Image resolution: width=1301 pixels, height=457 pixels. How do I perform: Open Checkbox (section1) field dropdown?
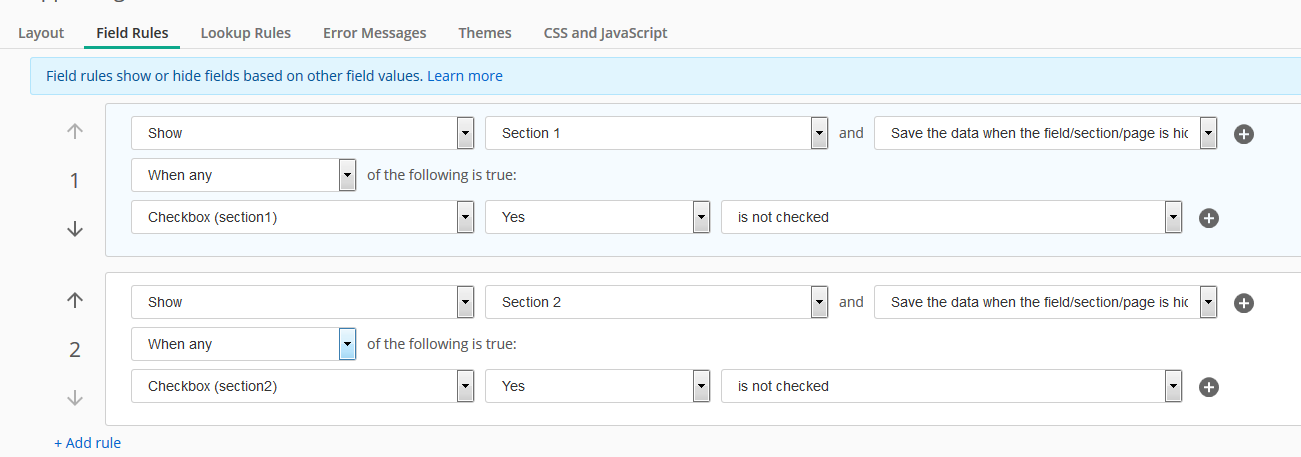click(x=302, y=217)
